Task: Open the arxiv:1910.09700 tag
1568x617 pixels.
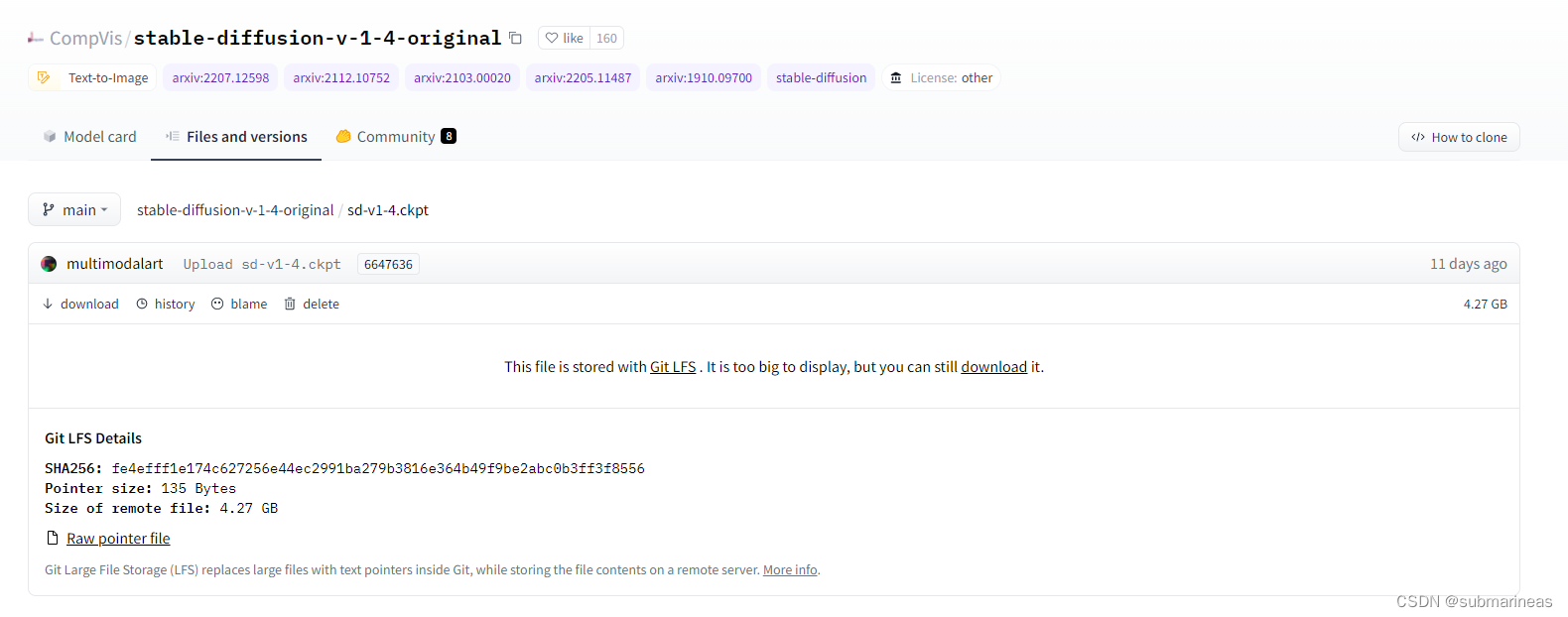Action: [704, 77]
